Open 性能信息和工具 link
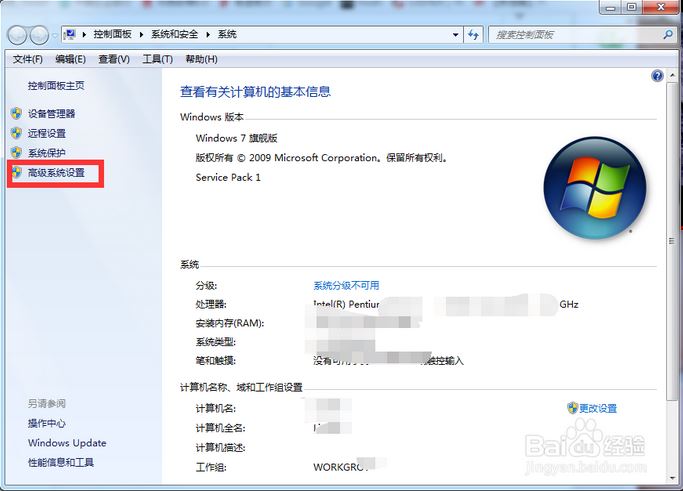 (x=61, y=462)
